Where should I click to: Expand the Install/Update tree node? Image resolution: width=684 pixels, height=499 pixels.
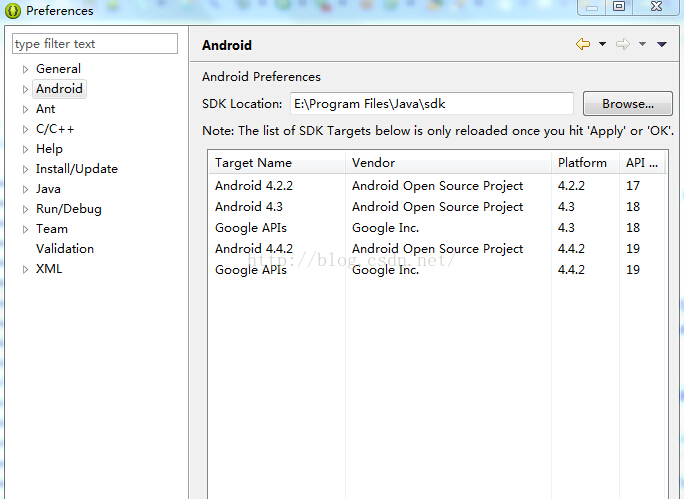pyautogui.click(x=25, y=169)
